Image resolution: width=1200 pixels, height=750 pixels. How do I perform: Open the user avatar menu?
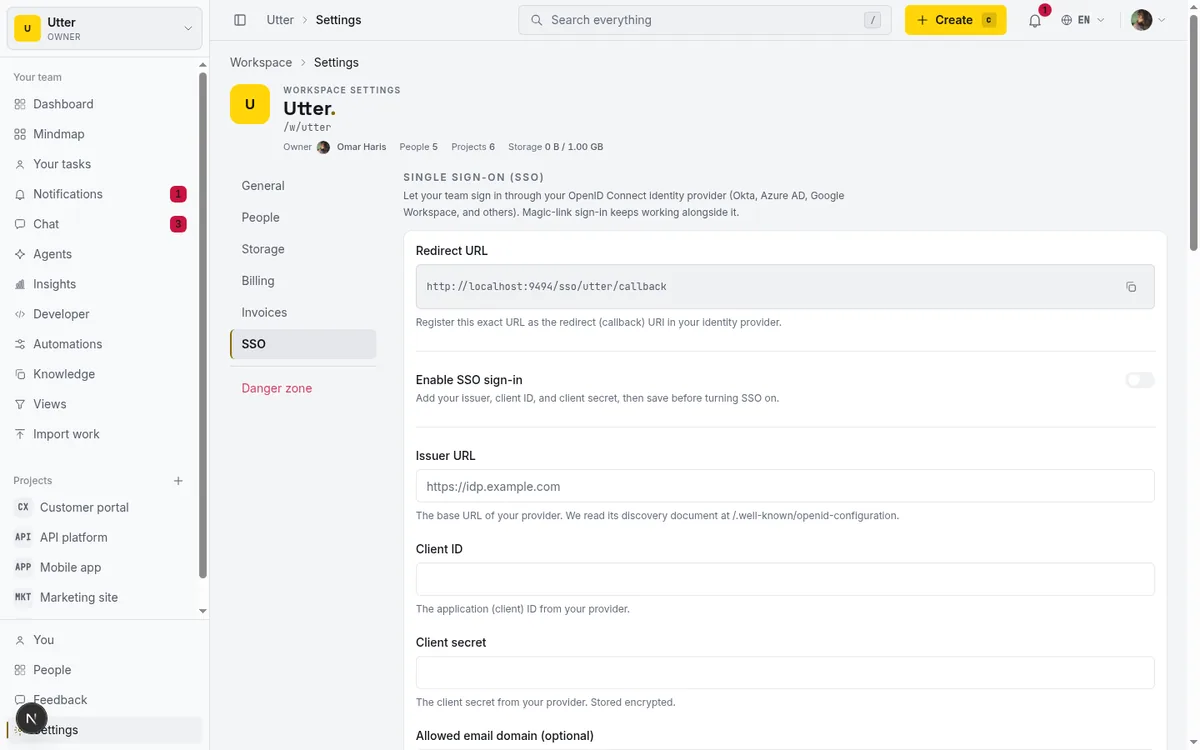click(x=1148, y=20)
